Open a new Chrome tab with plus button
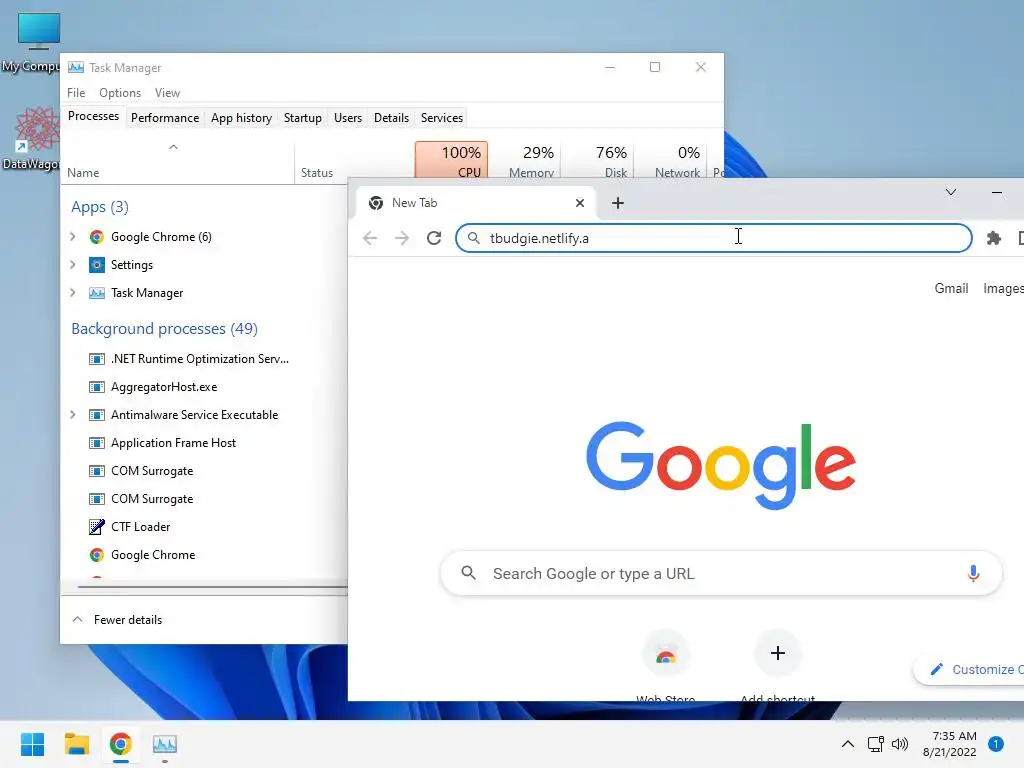The image size is (1024, 768). coord(618,203)
